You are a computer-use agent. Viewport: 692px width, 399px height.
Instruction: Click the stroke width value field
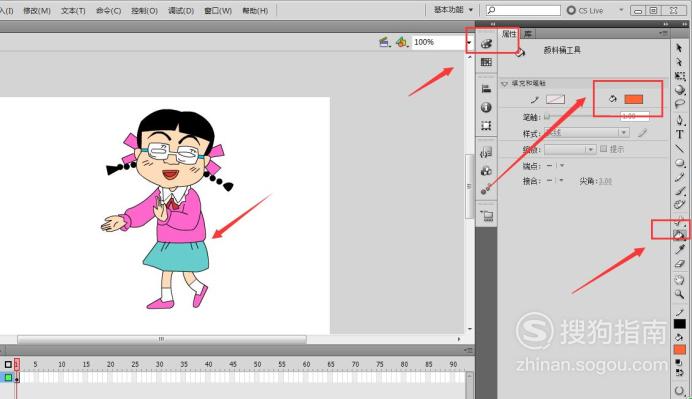click(x=635, y=116)
